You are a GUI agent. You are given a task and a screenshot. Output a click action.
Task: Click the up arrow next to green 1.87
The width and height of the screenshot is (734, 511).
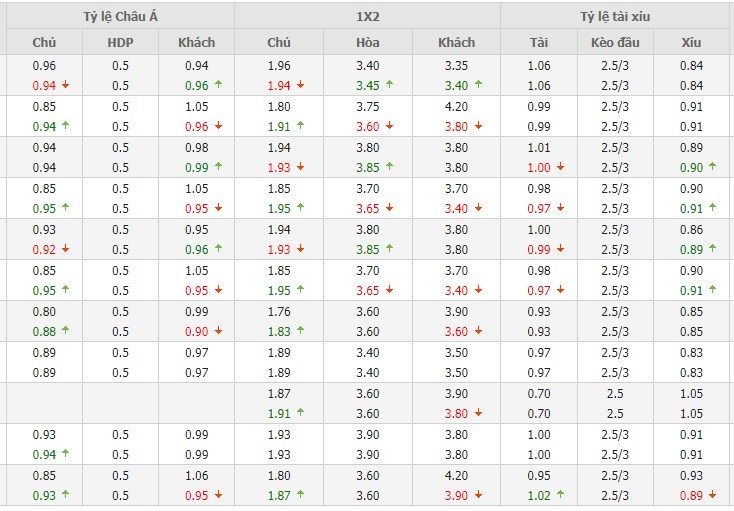point(301,495)
